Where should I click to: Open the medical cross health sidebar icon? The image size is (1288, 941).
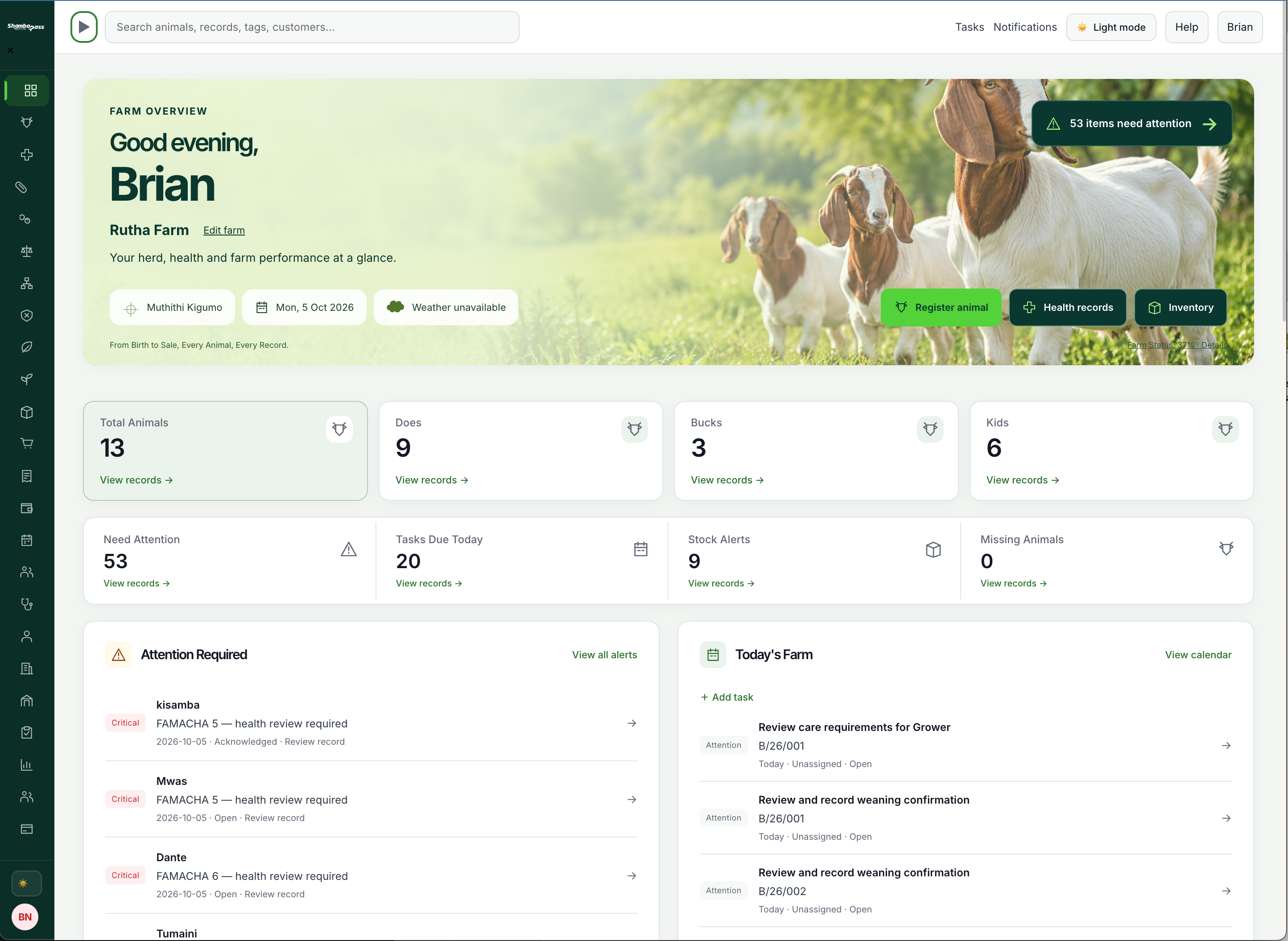27,155
